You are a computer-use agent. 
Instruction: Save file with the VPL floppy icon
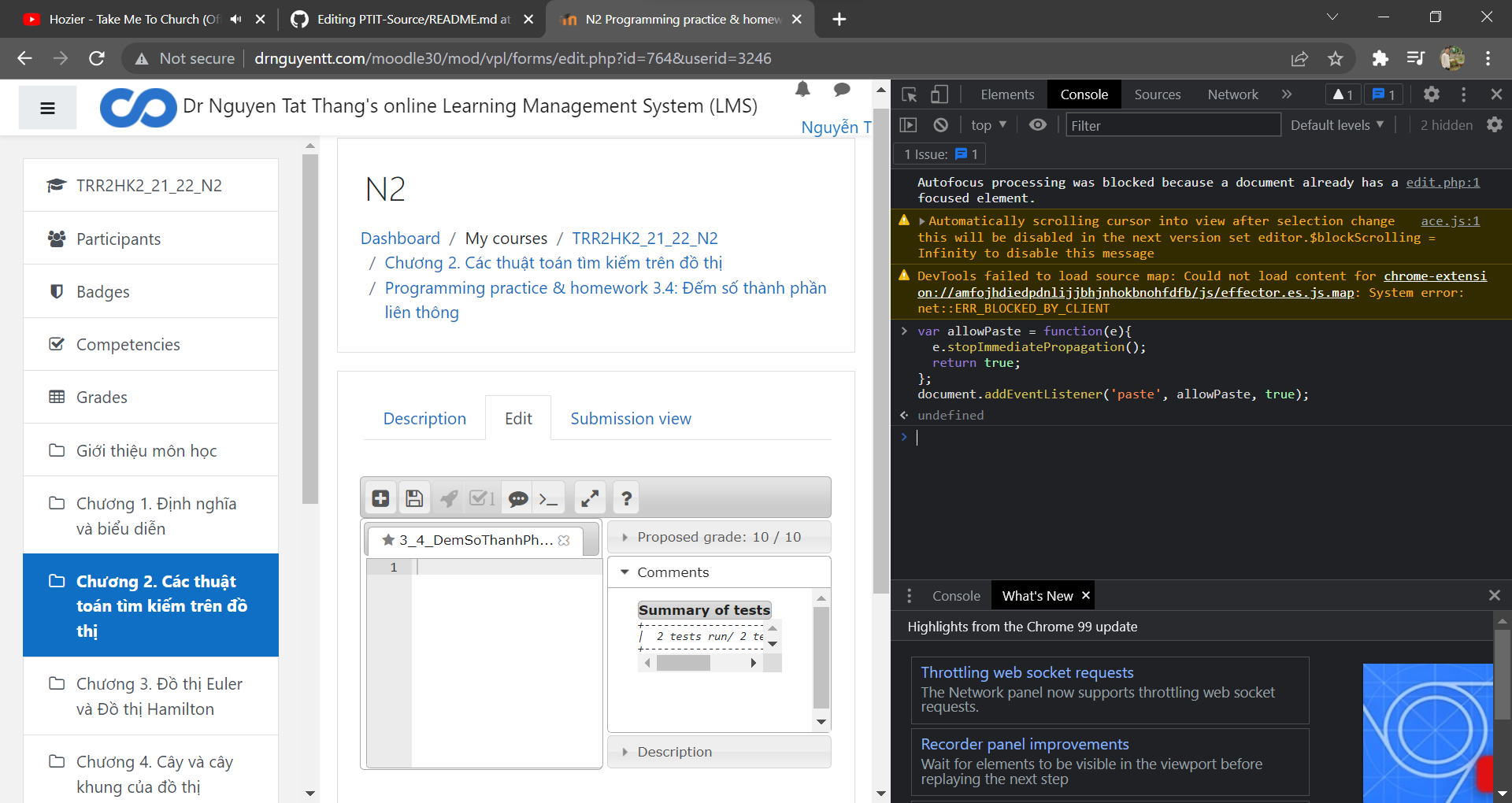[x=414, y=498]
